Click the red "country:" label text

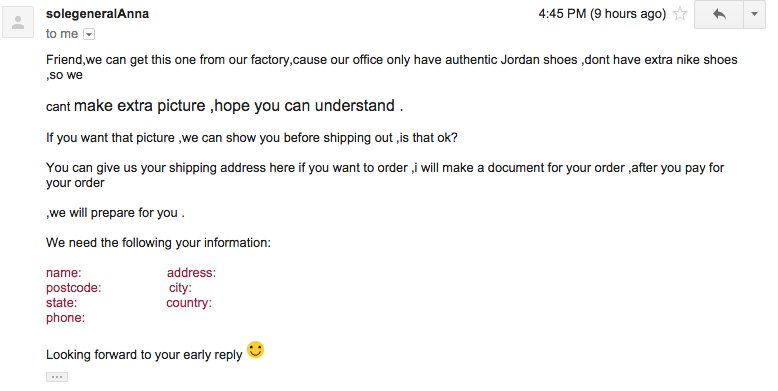189,303
